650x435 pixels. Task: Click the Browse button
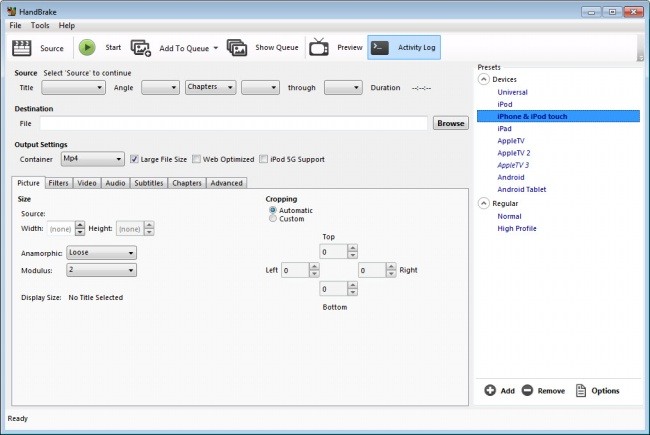point(451,123)
